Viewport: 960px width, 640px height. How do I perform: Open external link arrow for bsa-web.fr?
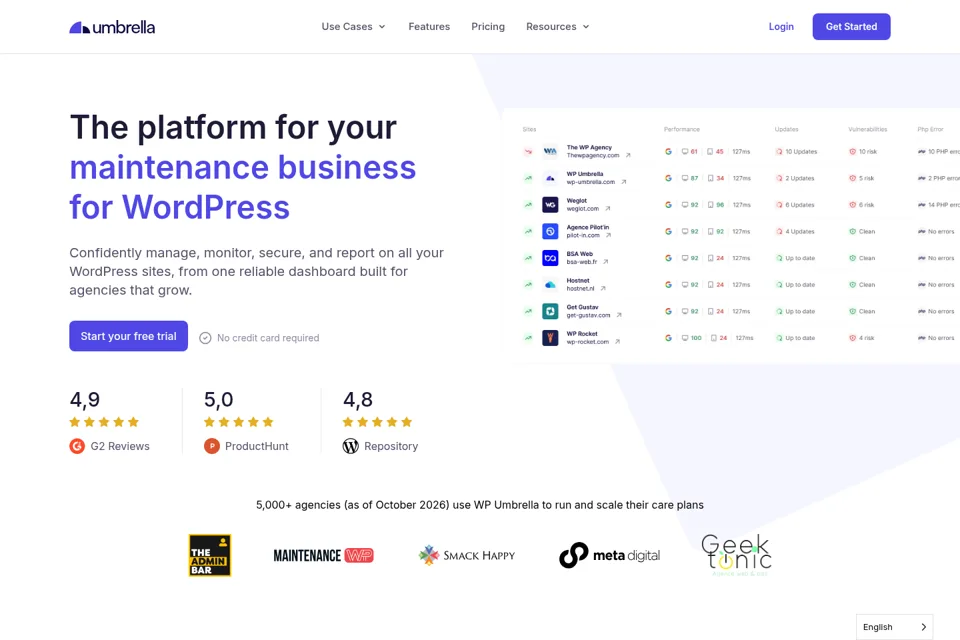pos(605,262)
